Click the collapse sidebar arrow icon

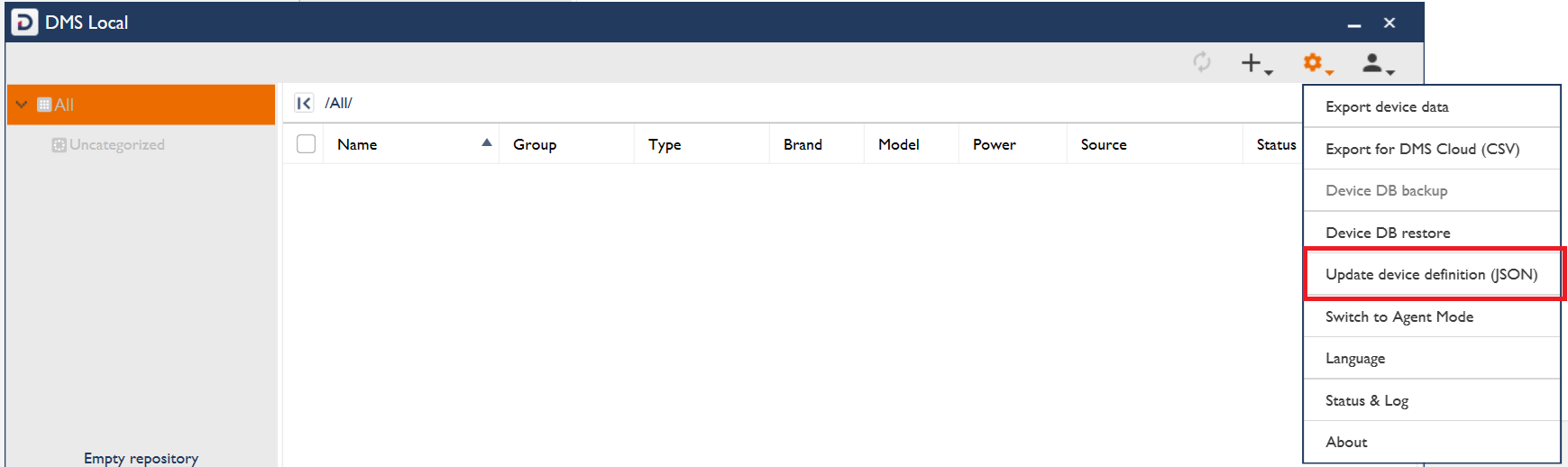coord(304,103)
